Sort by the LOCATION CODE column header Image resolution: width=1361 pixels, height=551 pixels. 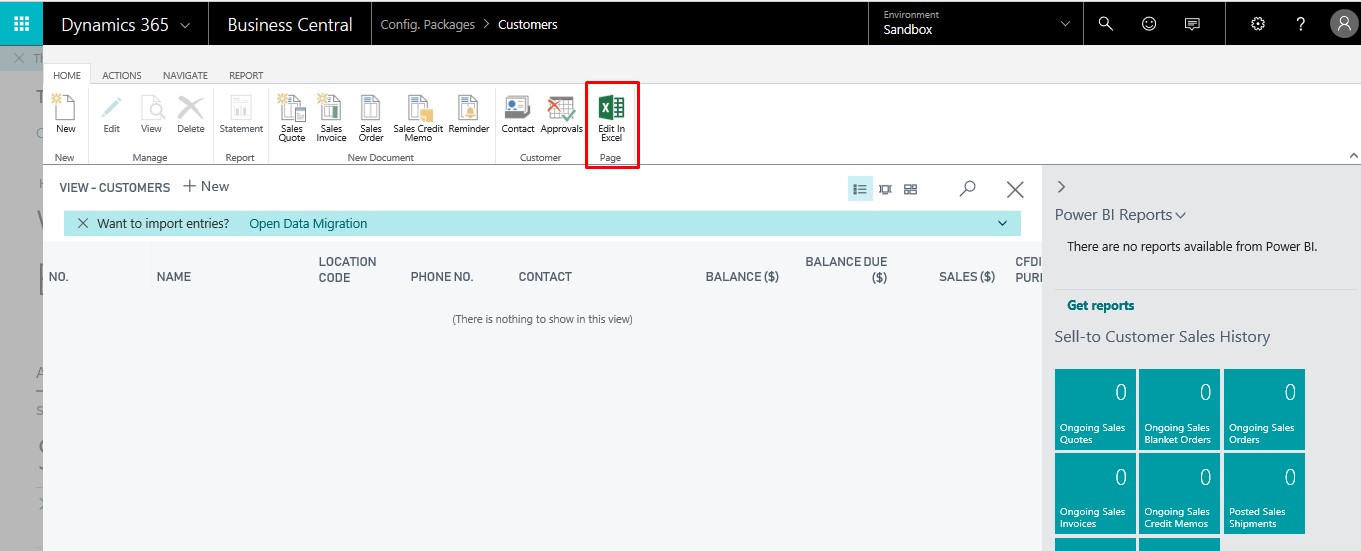[347, 269]
